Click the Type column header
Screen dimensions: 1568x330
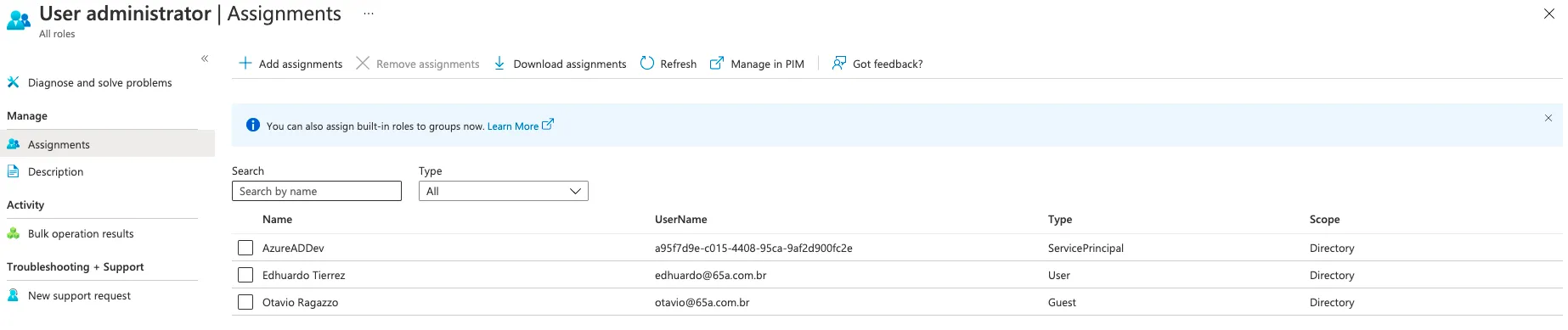(x=1060, y=220)
